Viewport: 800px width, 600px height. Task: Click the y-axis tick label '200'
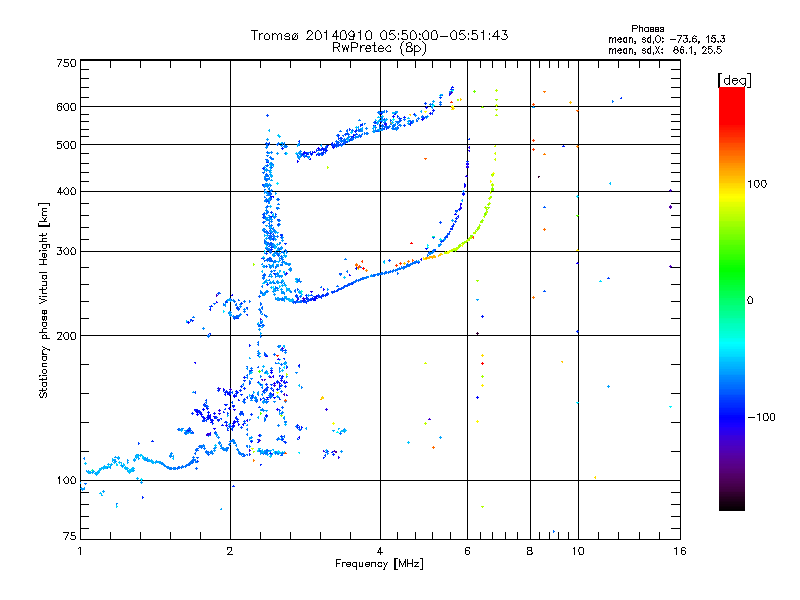click(x=66, y=336)
